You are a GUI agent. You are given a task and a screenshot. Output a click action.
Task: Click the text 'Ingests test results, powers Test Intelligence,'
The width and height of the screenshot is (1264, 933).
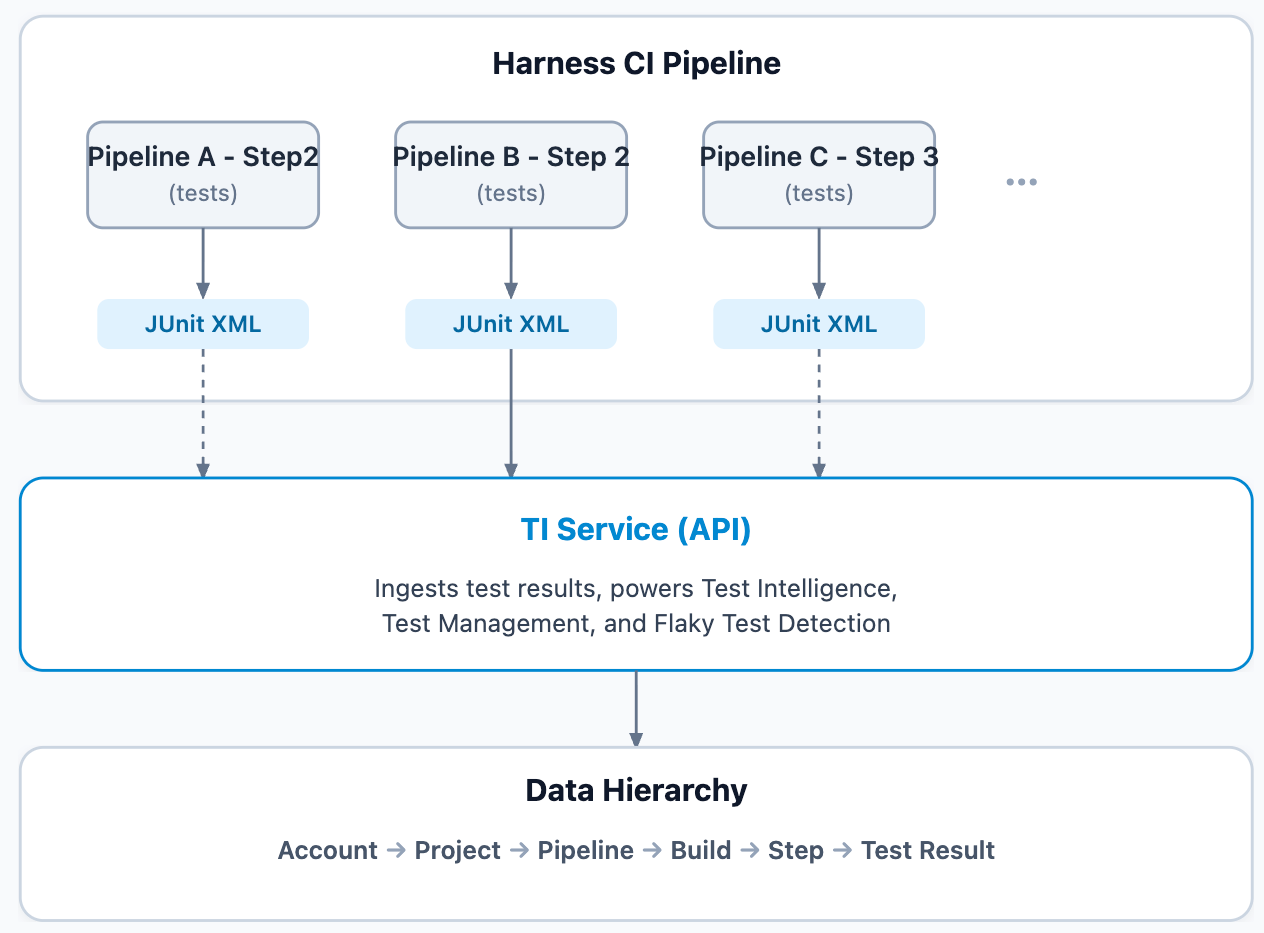point(636,588)
